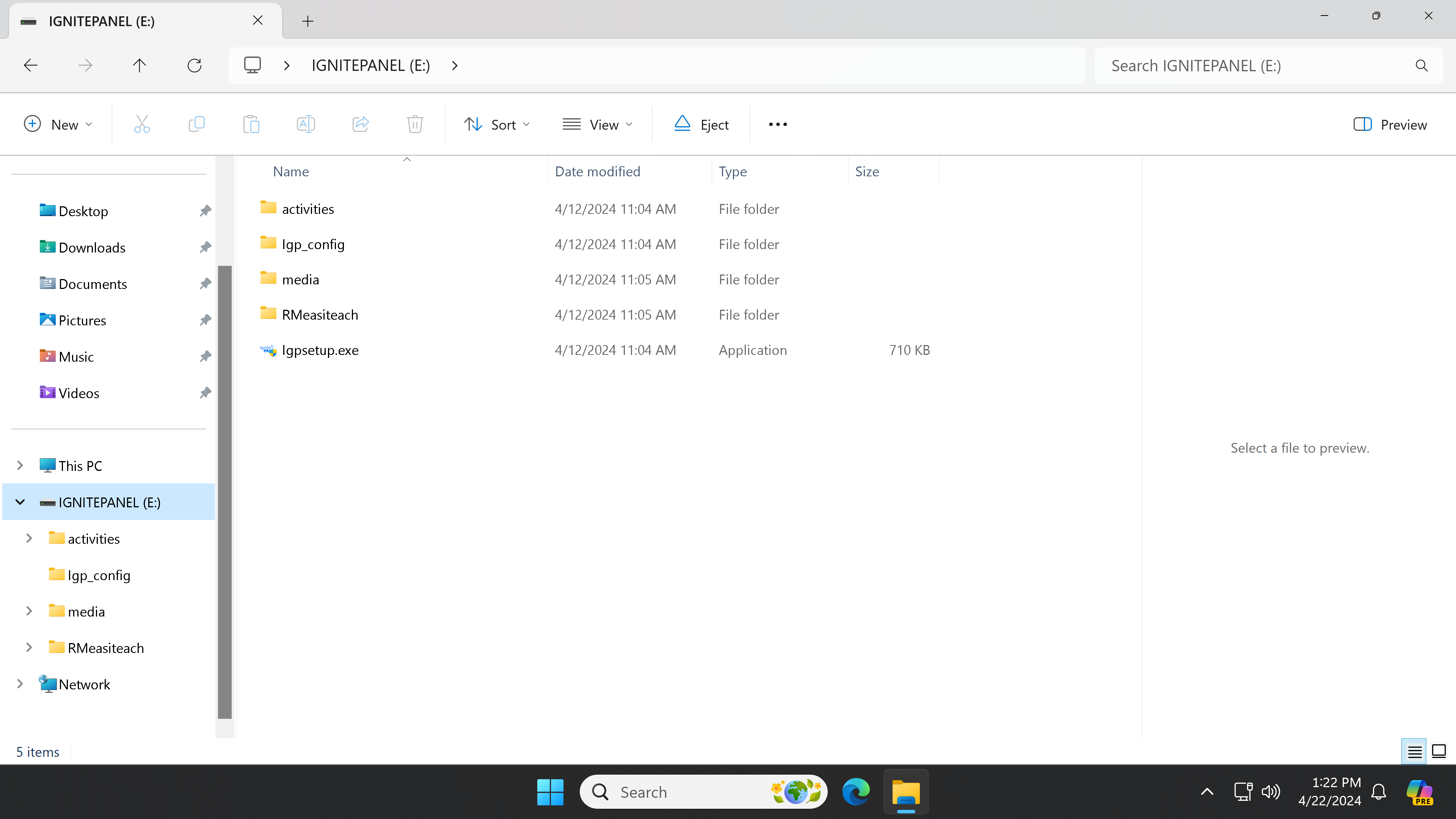Click the Copy icon in toolbar
The height and width of the screenshot is (819, 1456).
pyautogui.click(x=196, y=124)
